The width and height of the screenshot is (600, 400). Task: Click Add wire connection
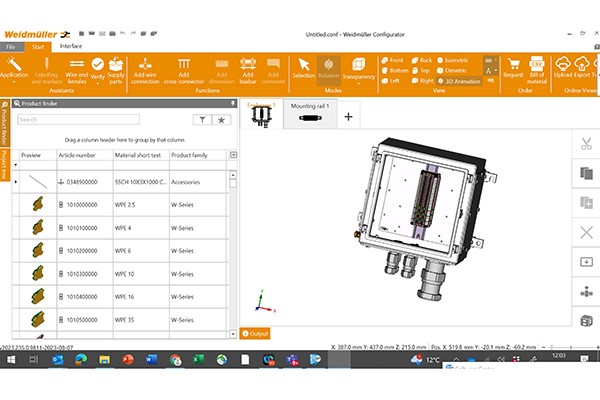[145, 71]
